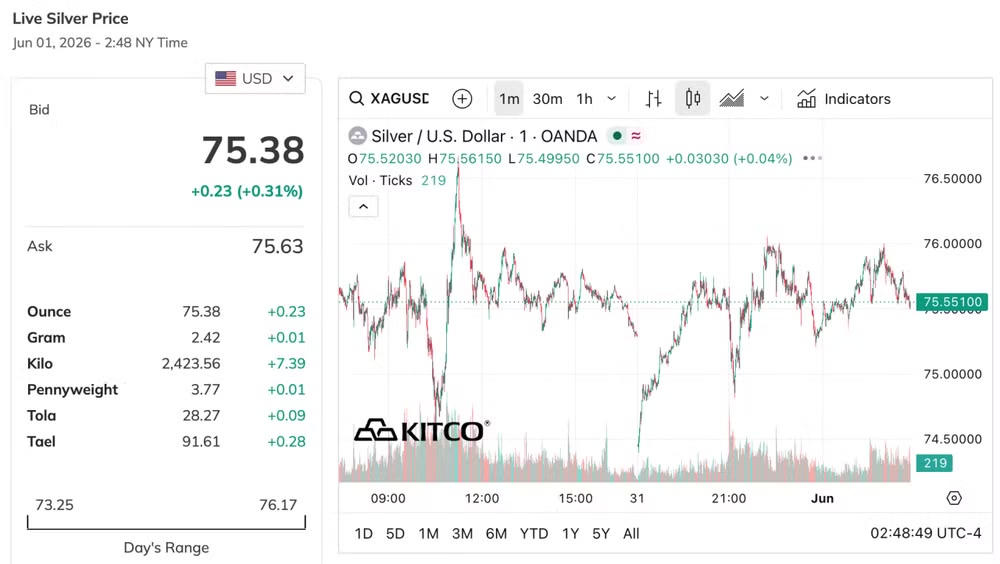Screen dimensions: 1000x564
Task: Select the area chart style icon
Action: click(x=732, y=98)
